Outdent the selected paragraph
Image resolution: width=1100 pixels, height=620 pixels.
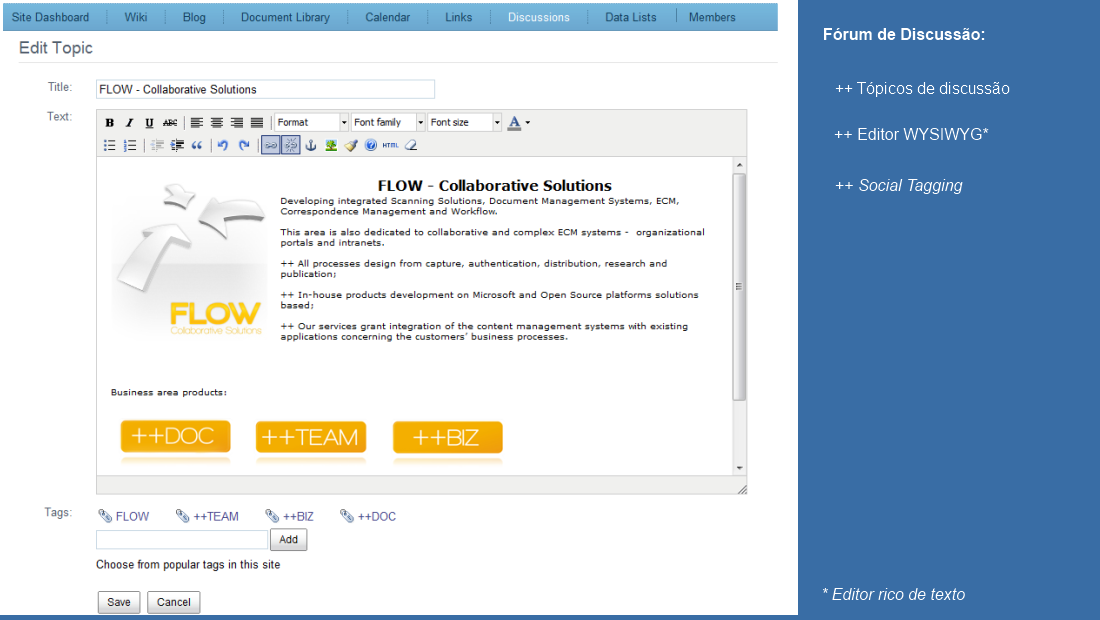point(157,145)
